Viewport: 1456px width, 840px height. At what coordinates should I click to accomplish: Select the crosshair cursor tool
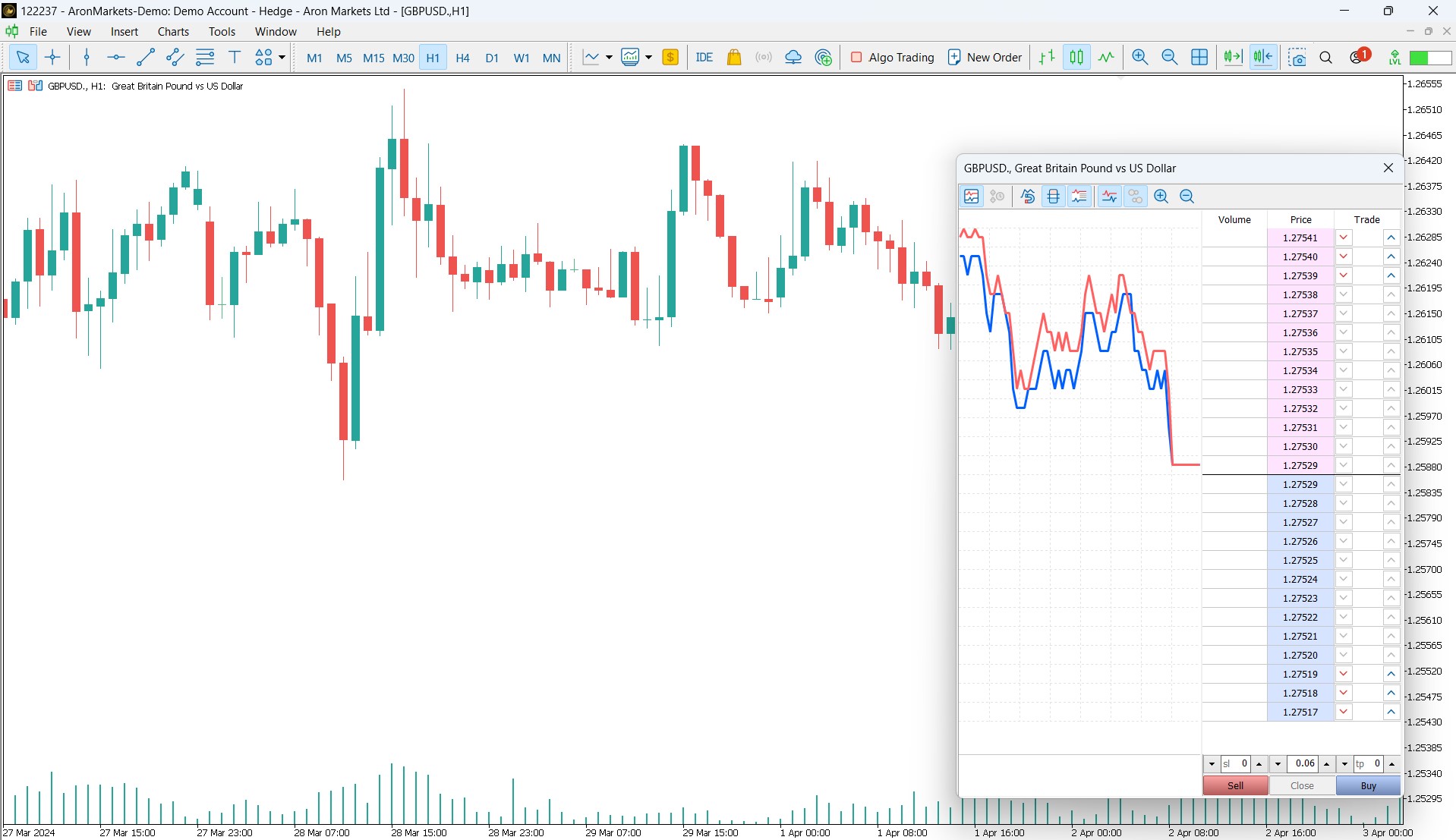[52, 58]
